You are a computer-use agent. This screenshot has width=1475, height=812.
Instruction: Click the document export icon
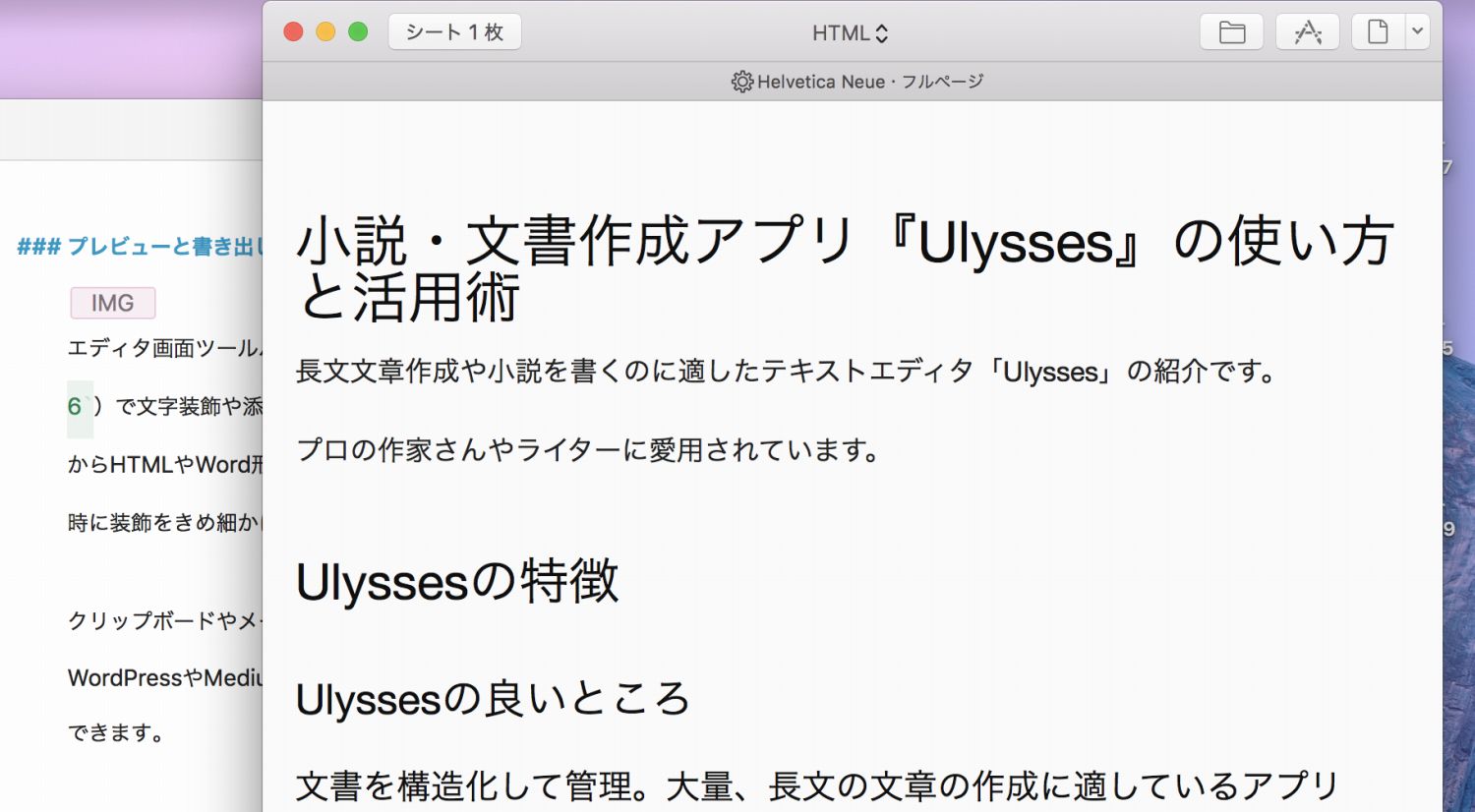[1378, 32]
